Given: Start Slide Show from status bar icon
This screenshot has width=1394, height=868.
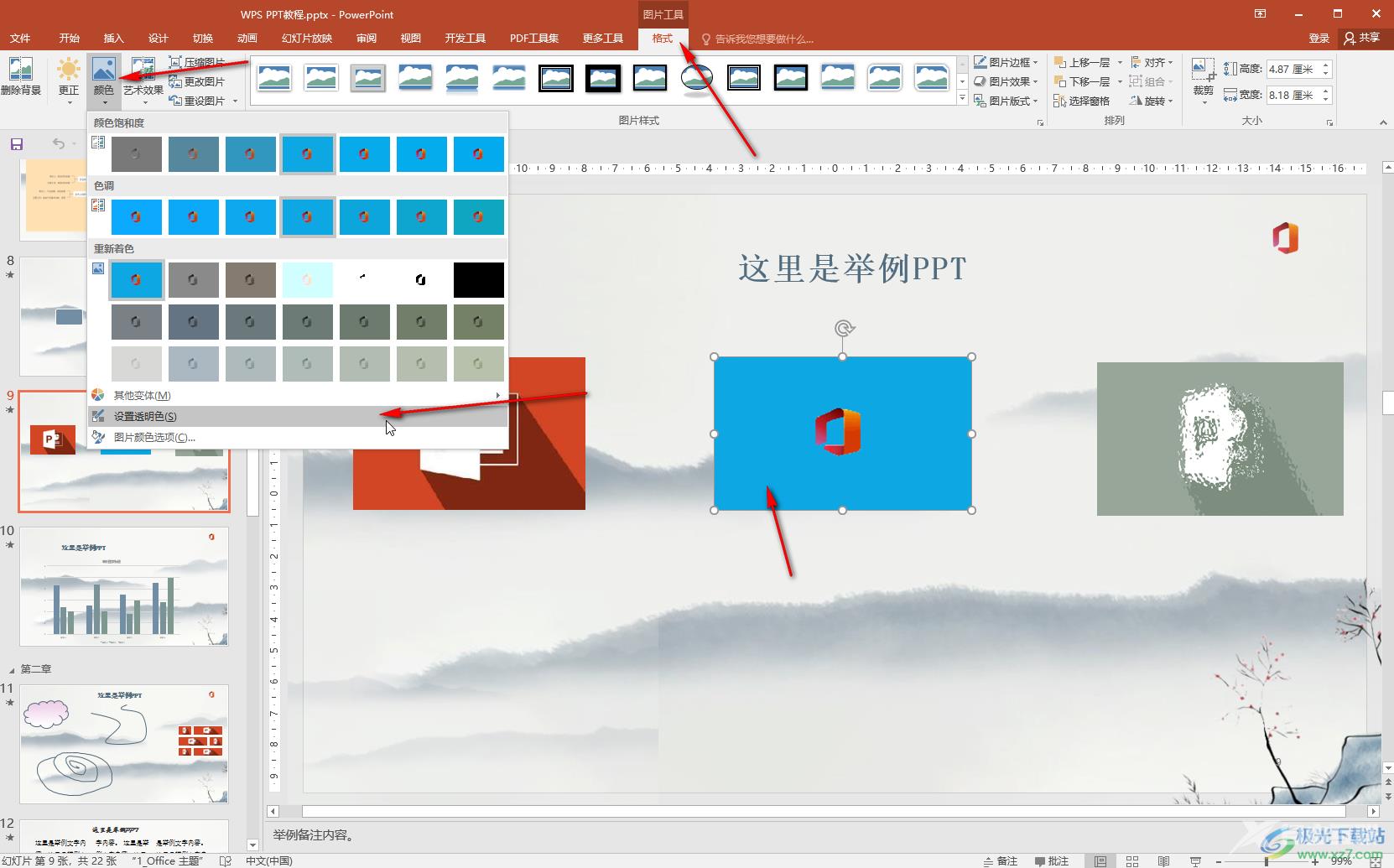Looking at the screenshot, I should point(1195,861).
